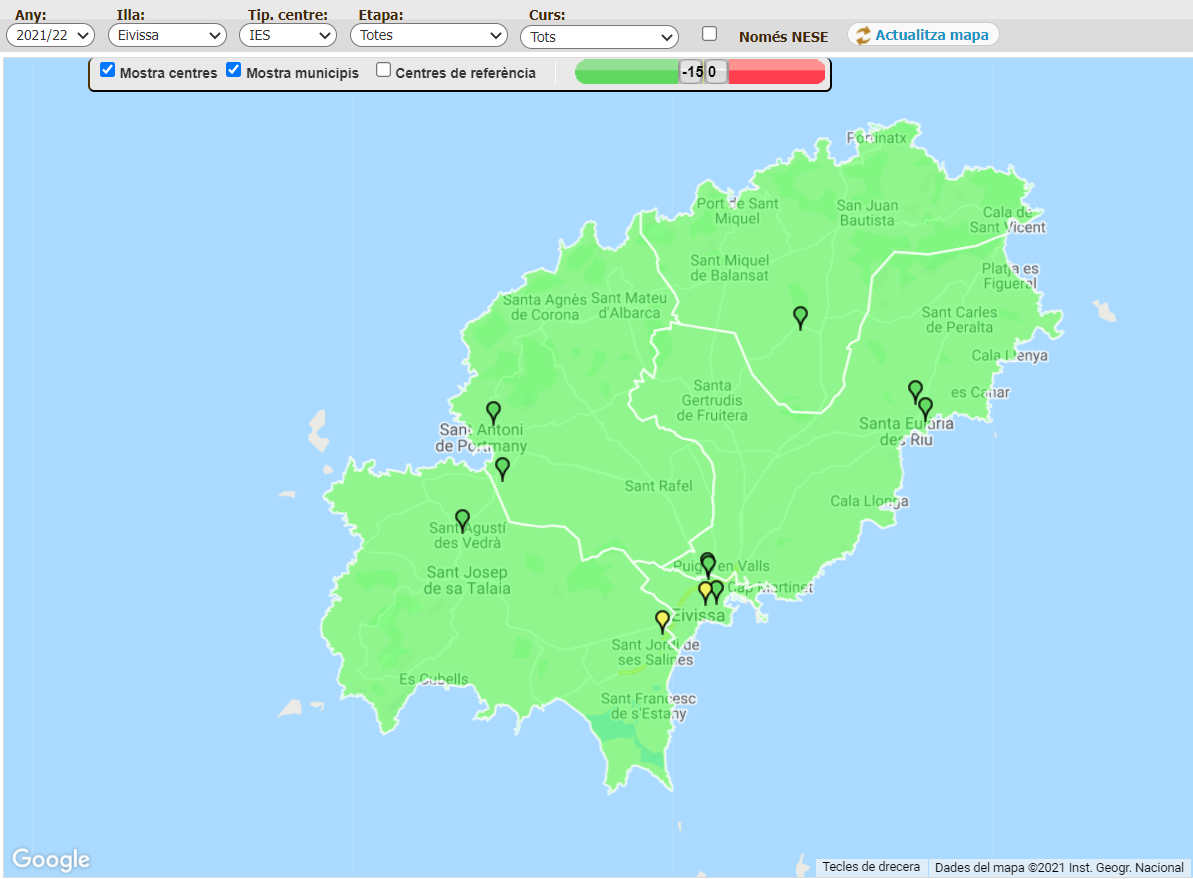Viewport: 1193px width, 879px height.
Task: Click the yellow marker at Eivissa town
Action: [x=704, y=591]
